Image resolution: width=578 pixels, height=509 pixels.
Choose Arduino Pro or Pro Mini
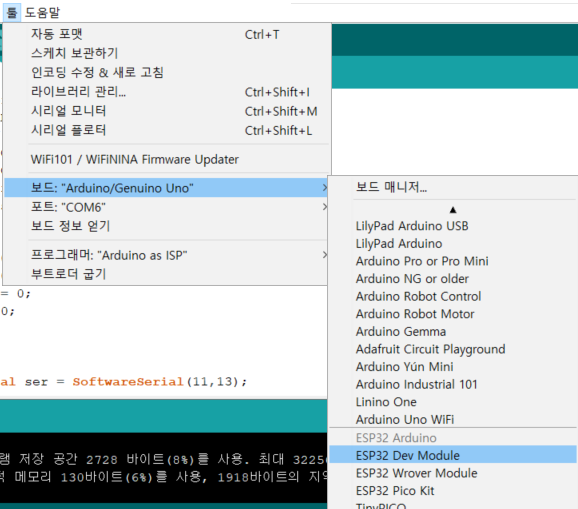(x=453, y=261)
